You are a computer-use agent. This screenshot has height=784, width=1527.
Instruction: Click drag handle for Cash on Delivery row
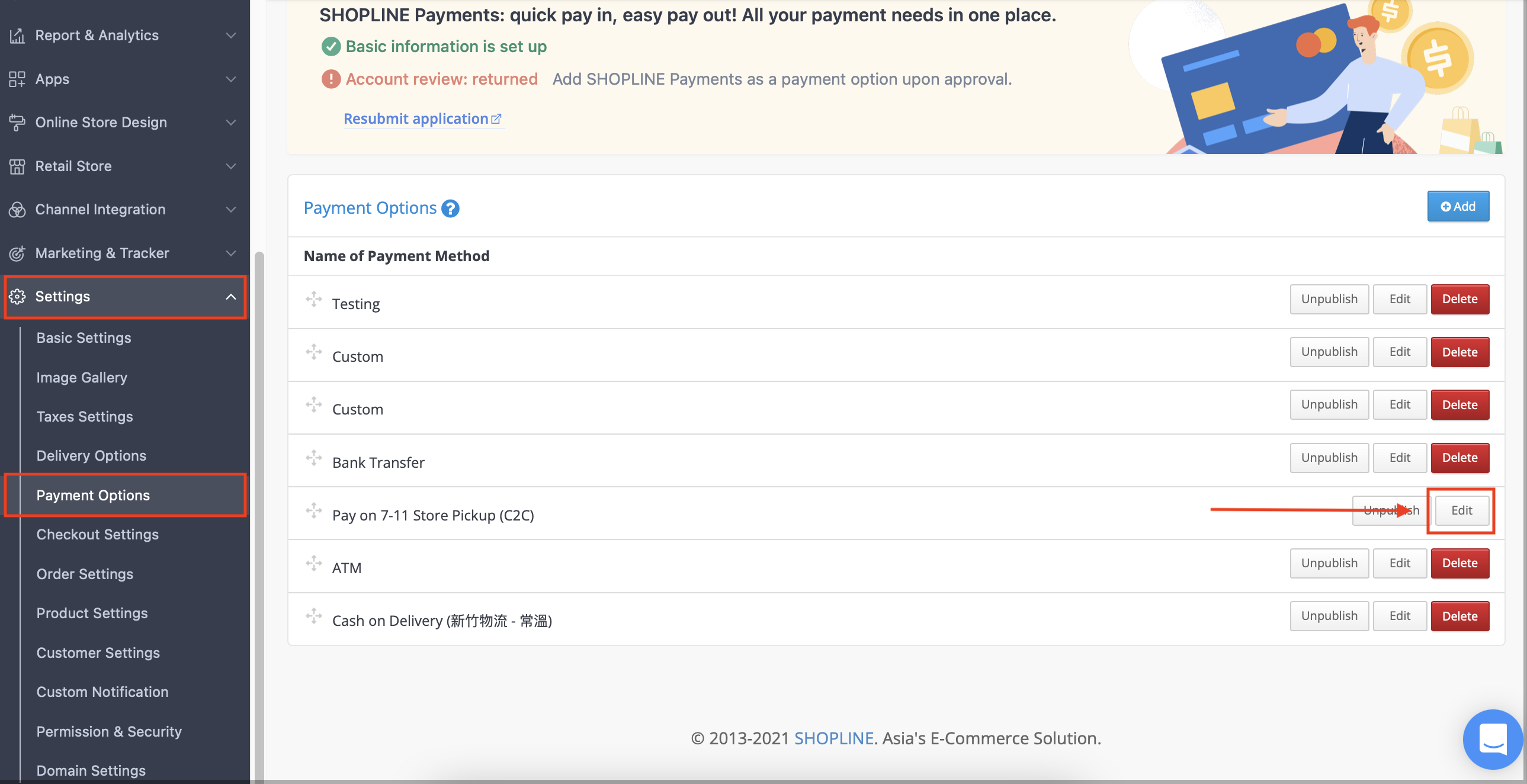(313, 616)
